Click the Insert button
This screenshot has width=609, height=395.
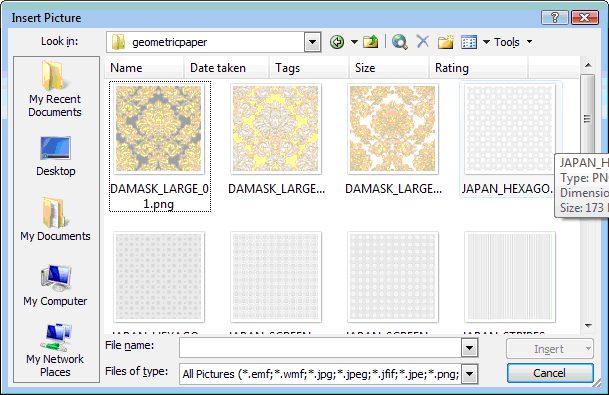click(x=548, y=349)
